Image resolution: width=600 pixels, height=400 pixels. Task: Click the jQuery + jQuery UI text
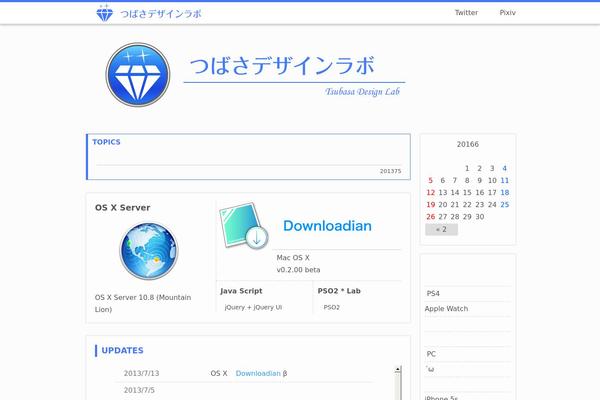click(253, 307)
